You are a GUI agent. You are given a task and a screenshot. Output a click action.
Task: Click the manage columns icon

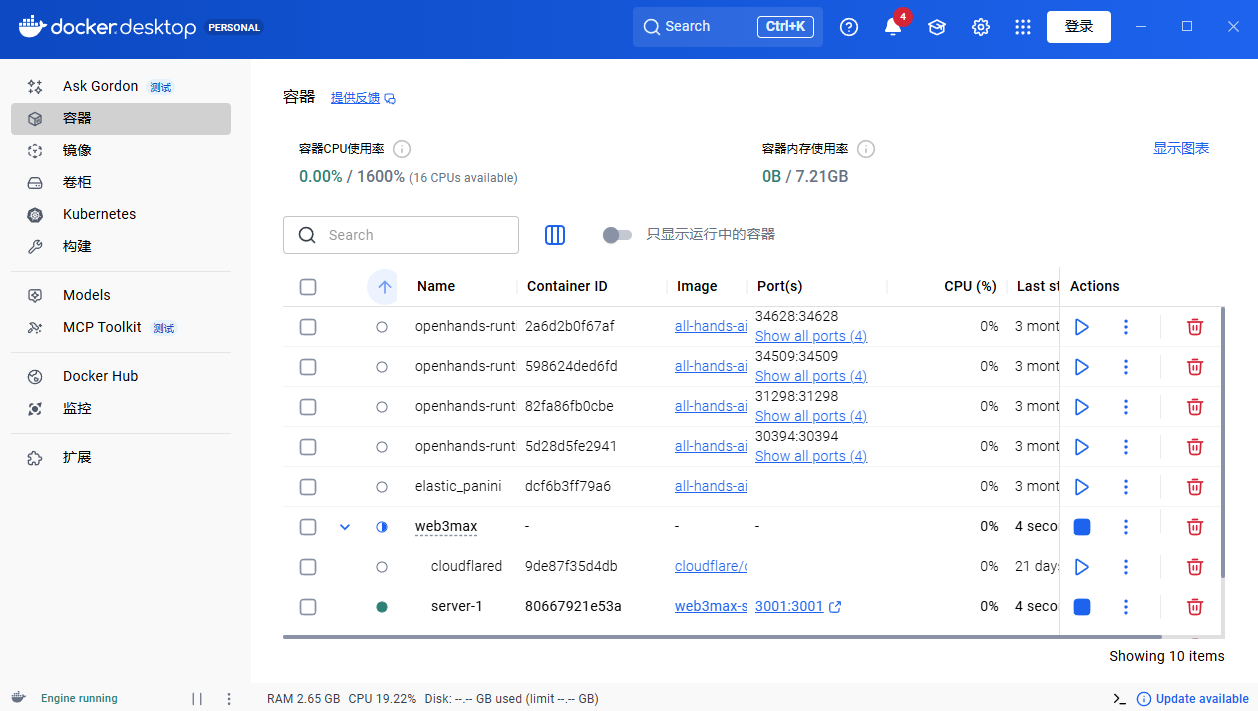555,235
